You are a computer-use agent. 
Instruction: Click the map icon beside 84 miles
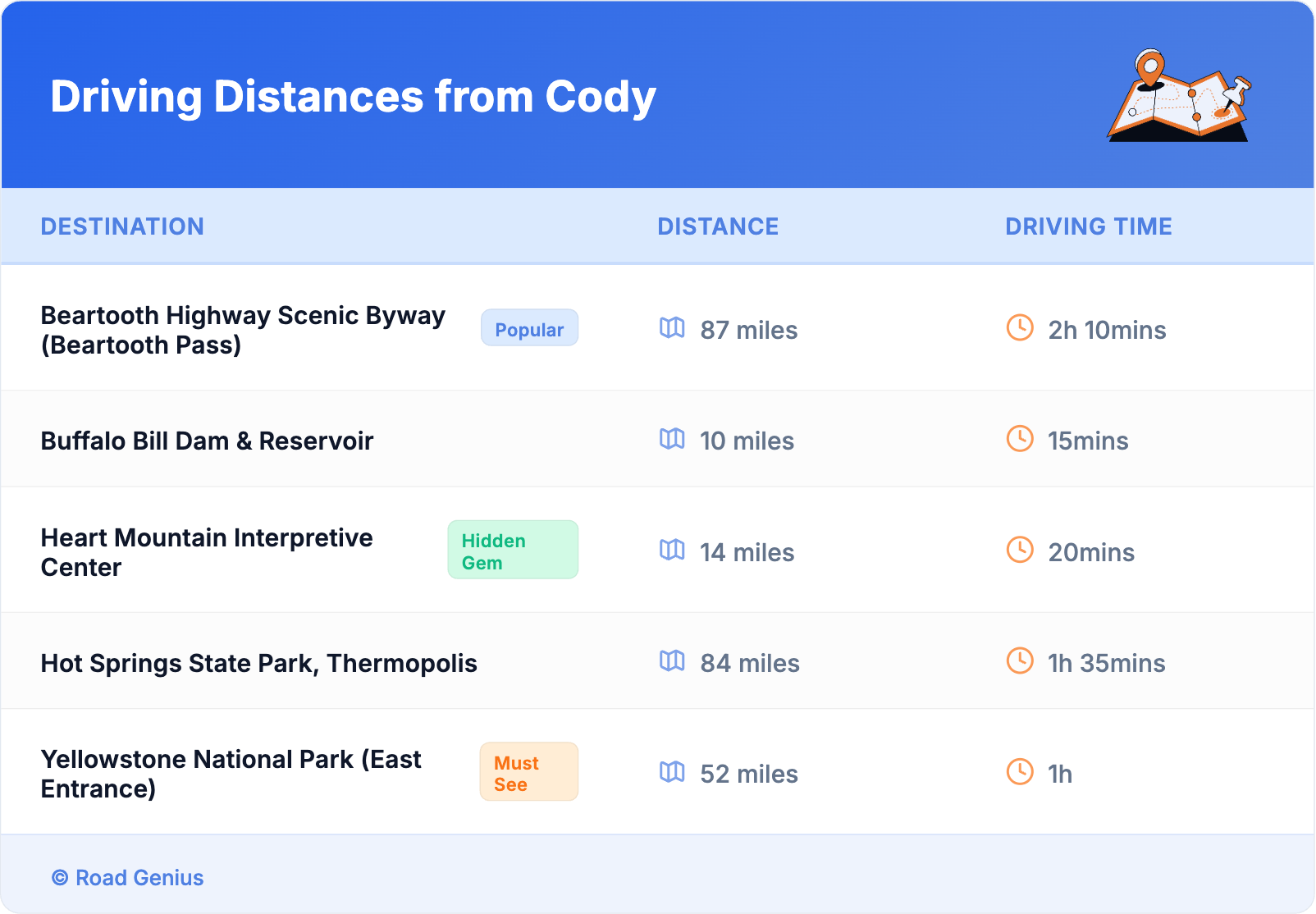click(x=672, y=660)
